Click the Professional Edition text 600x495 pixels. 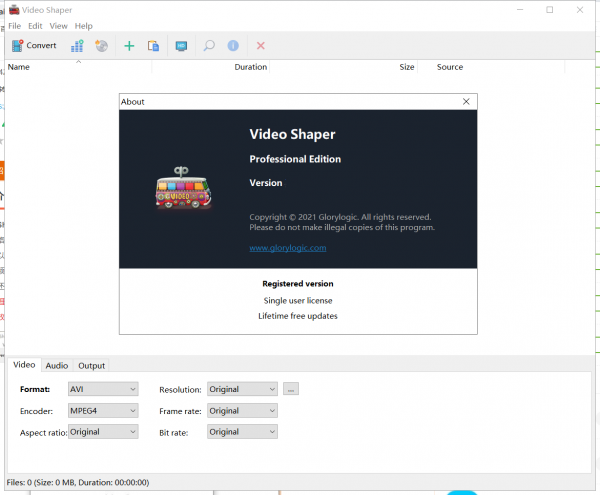click(x=295, y=159)
